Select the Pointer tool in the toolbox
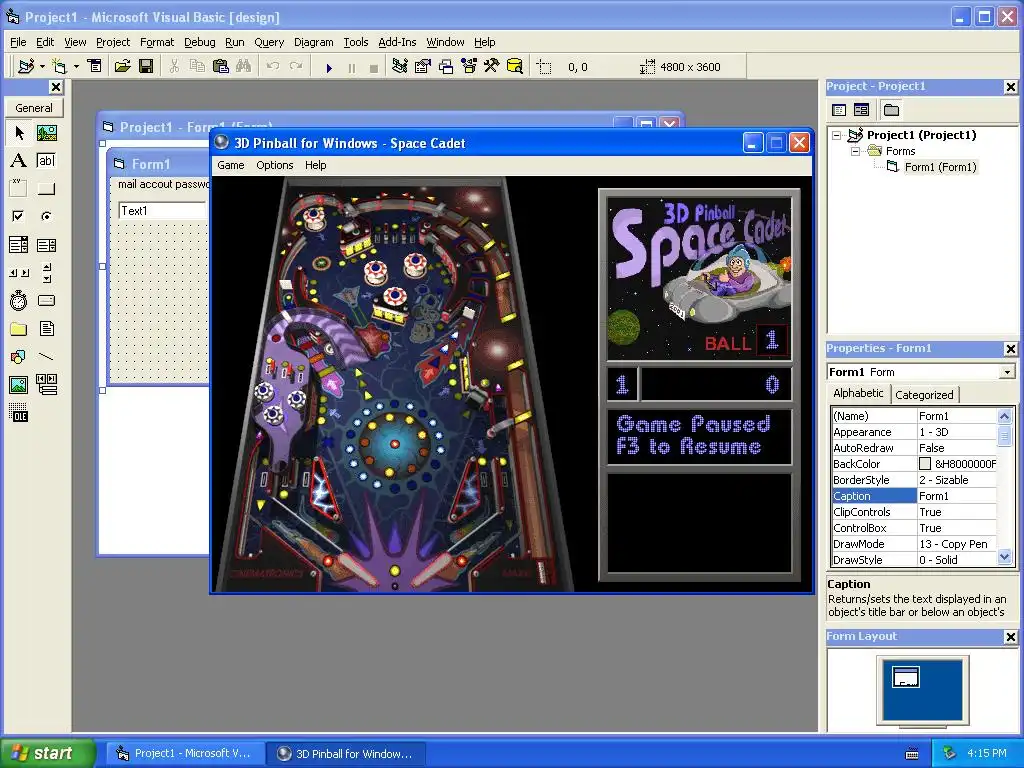 (19, 133)
